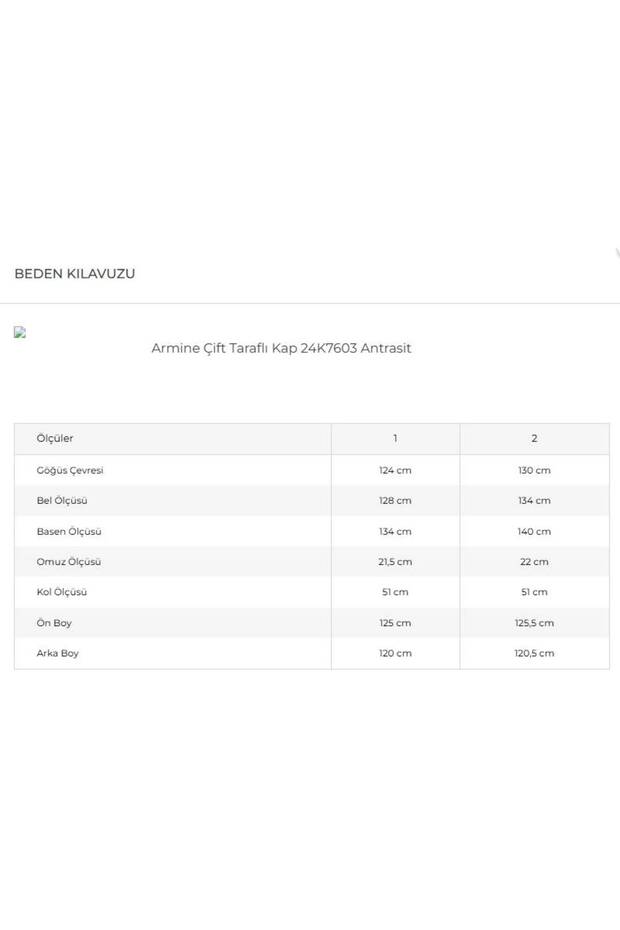Select the Ölçüler column header
620x930 pixels.
[x=55, y=438]
